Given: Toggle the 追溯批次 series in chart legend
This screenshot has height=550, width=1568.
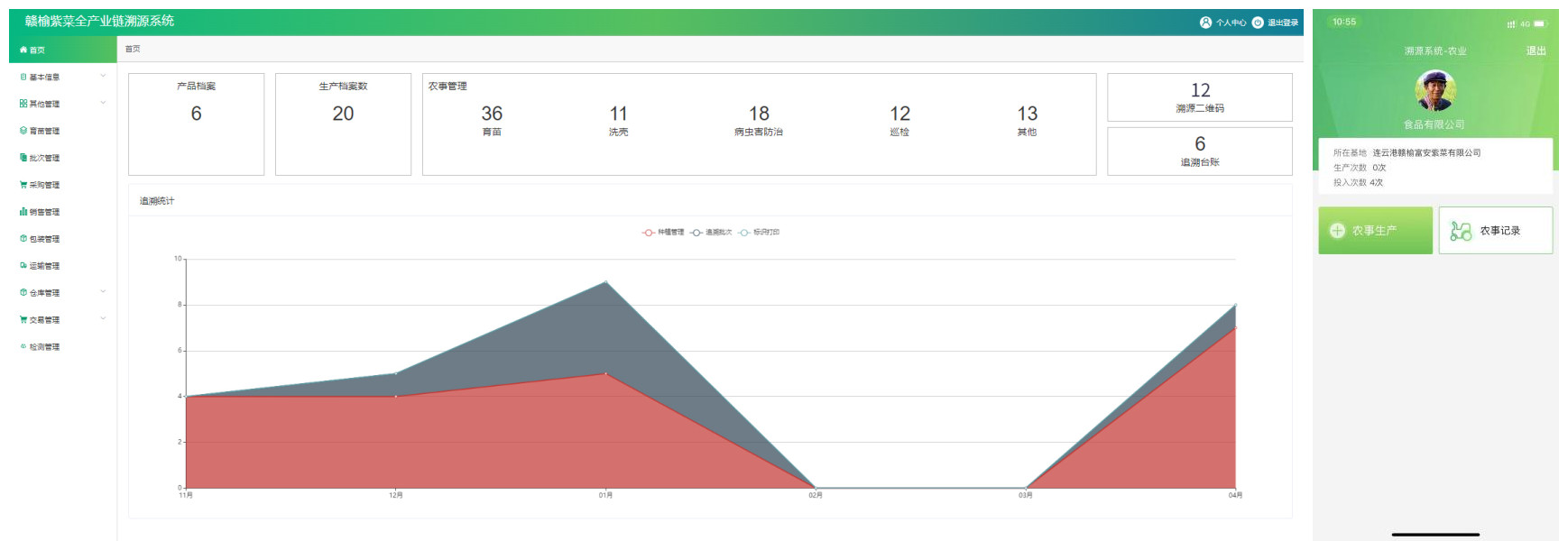Looking at the screenshot, I should tap(712, 233).
